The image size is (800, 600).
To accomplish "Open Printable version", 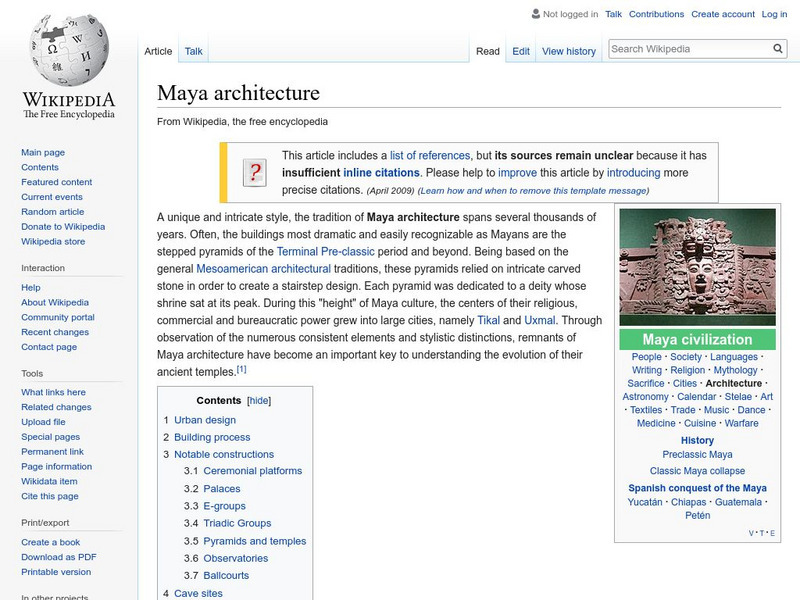I will click(x=56, y=571).
